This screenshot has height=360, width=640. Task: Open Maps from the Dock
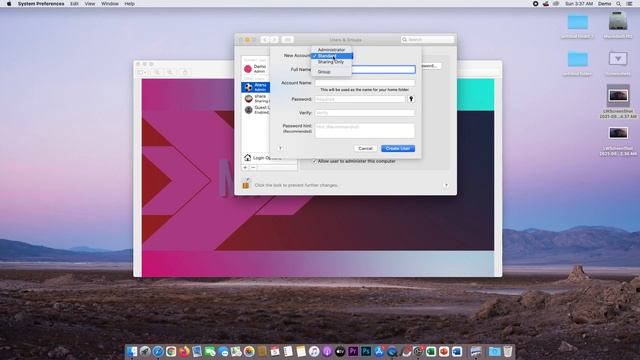click(236, 351)
